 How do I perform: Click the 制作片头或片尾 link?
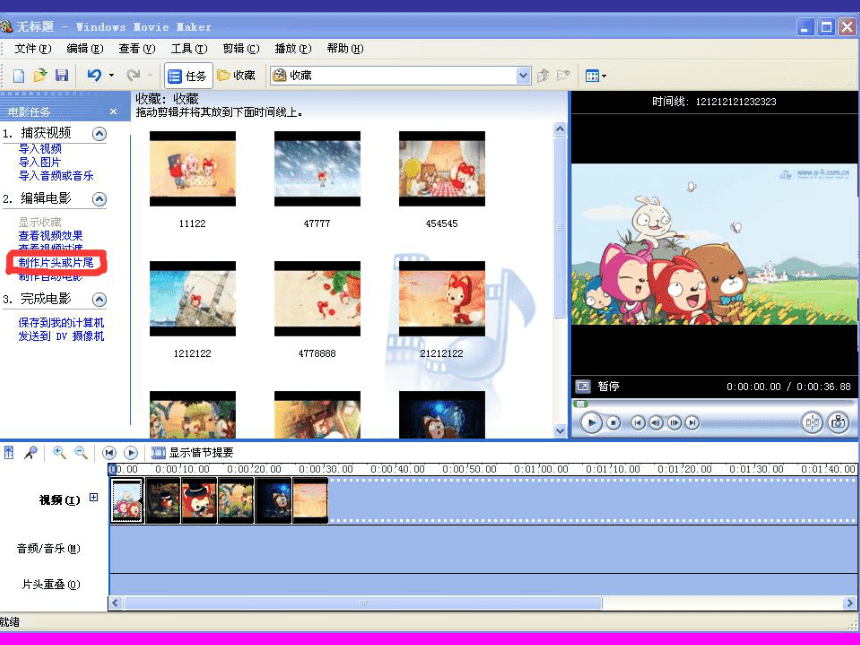click(56, 263)
